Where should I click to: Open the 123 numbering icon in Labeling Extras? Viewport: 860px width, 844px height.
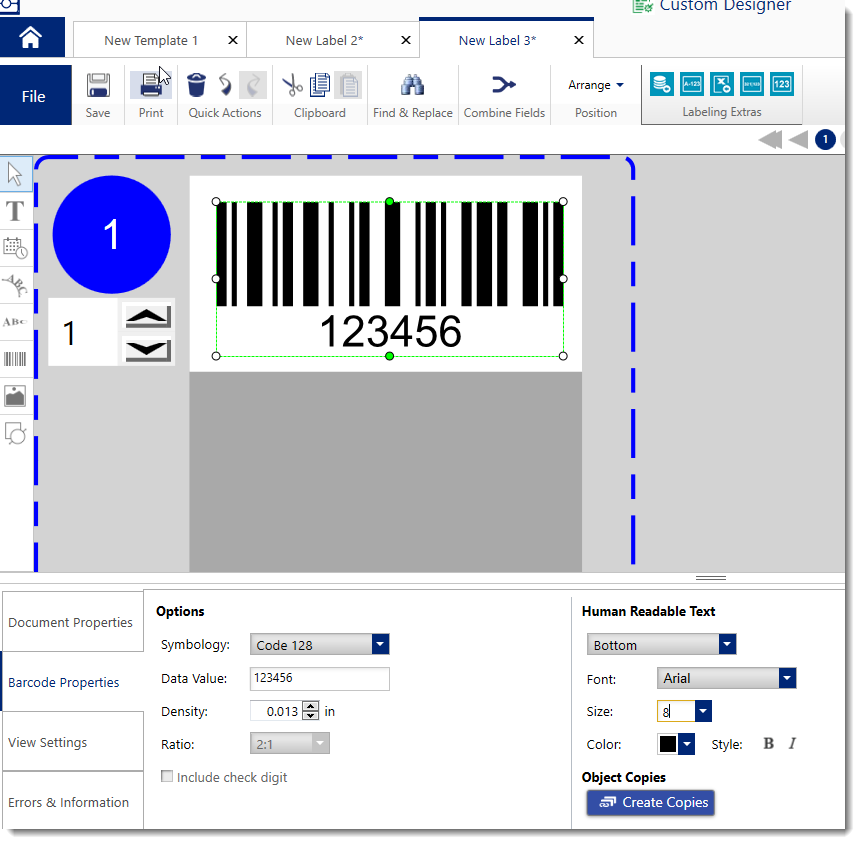[x=781, y=84]
